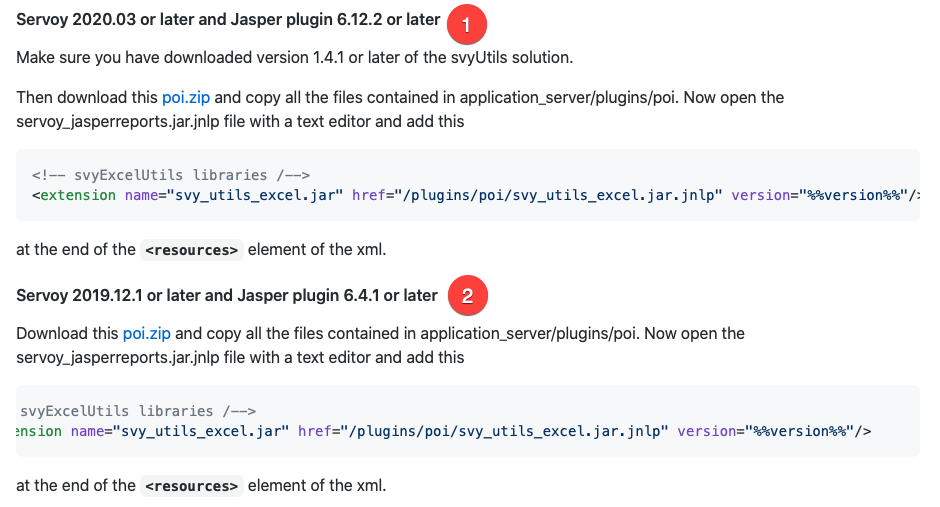Open the poi.zip link under Servoy 2019.12.1 section

tap(147, 334)
